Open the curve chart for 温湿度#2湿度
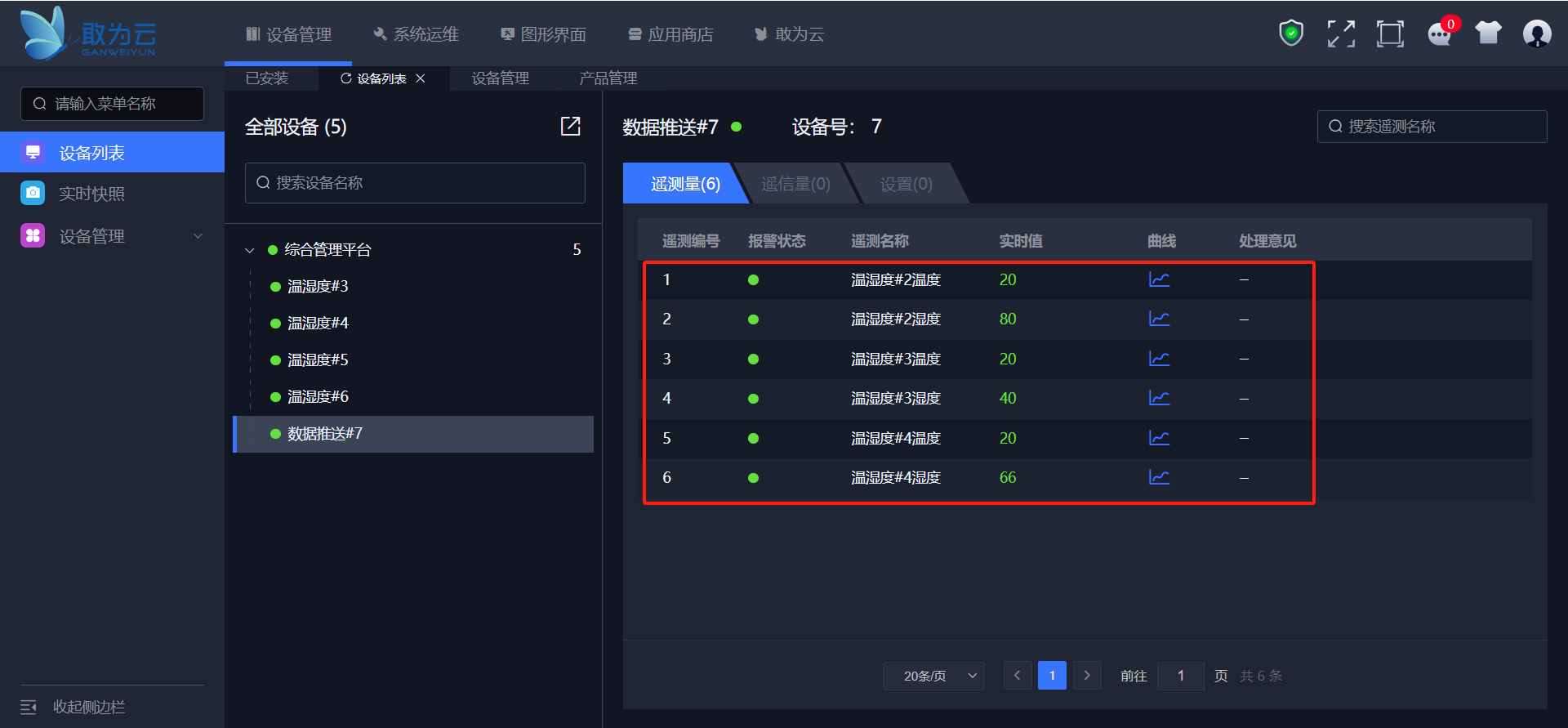Viewport: 1568px width, 728px height. point(1159,319)
